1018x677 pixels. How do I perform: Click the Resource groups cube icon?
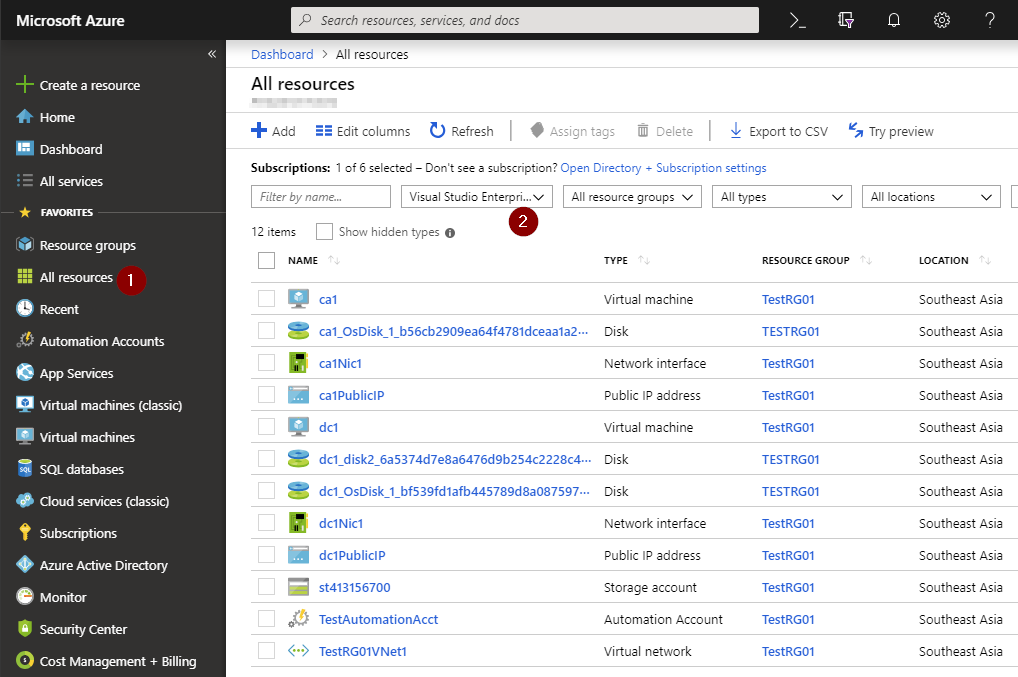click(25, 245)
